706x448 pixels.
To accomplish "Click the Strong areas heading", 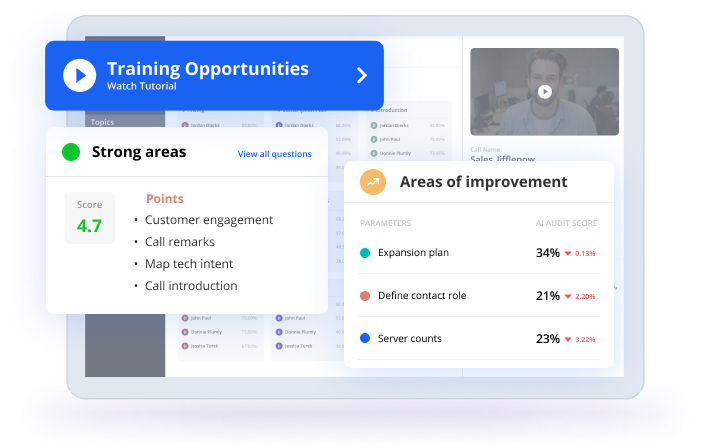I will point(139,152).
